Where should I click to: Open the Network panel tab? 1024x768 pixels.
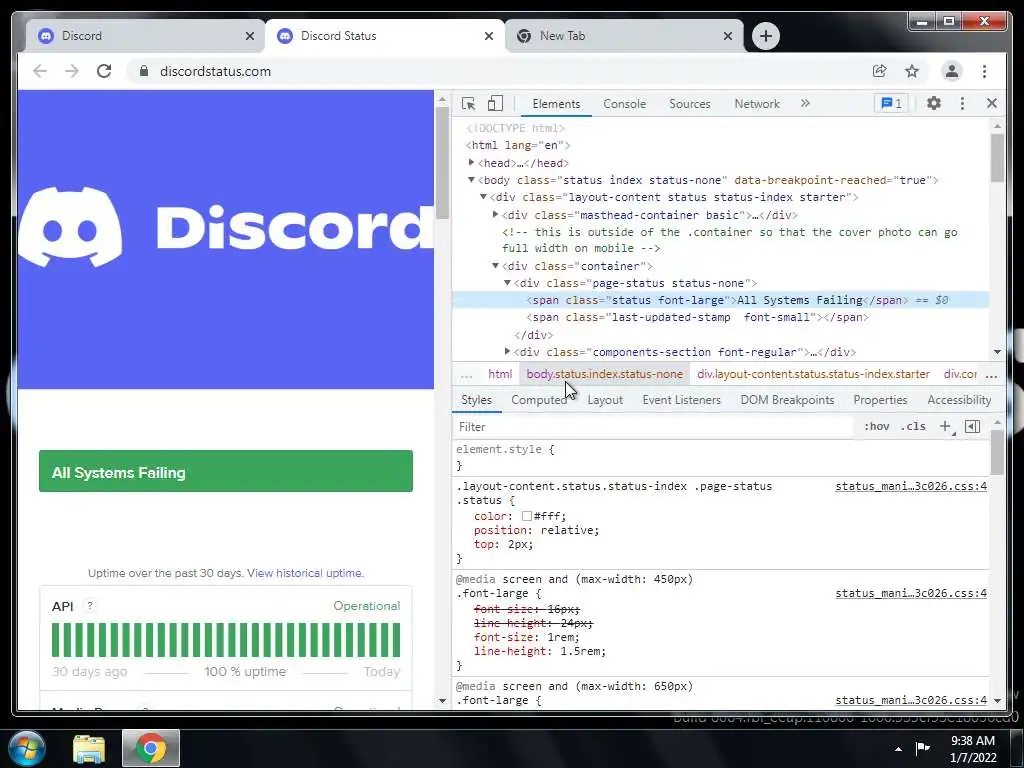point(757,104)
